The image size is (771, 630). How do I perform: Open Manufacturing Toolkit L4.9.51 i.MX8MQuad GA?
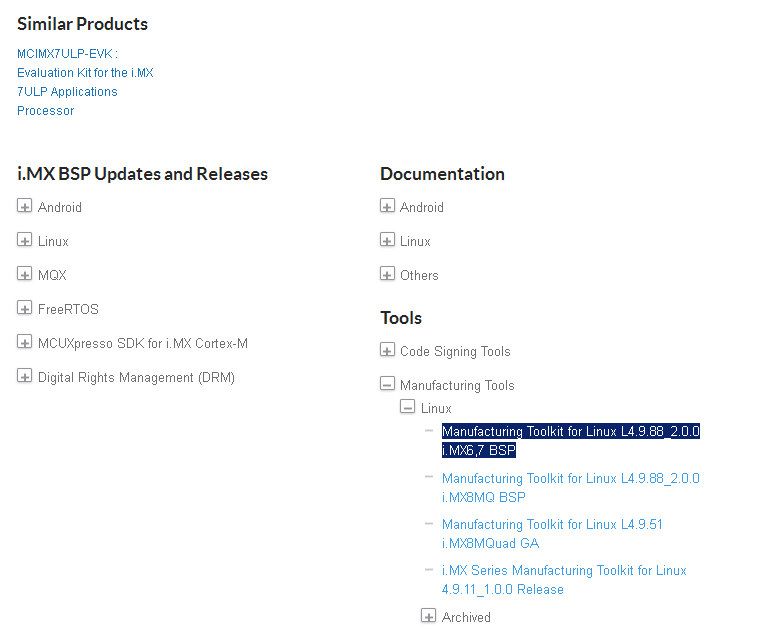click(552, 534)
